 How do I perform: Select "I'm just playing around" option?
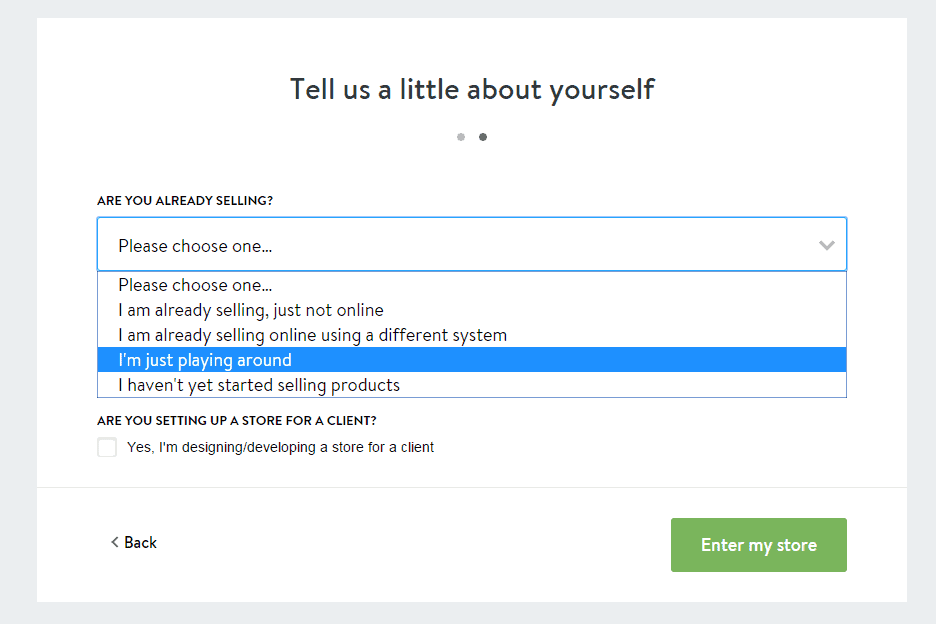click(205, 360)
